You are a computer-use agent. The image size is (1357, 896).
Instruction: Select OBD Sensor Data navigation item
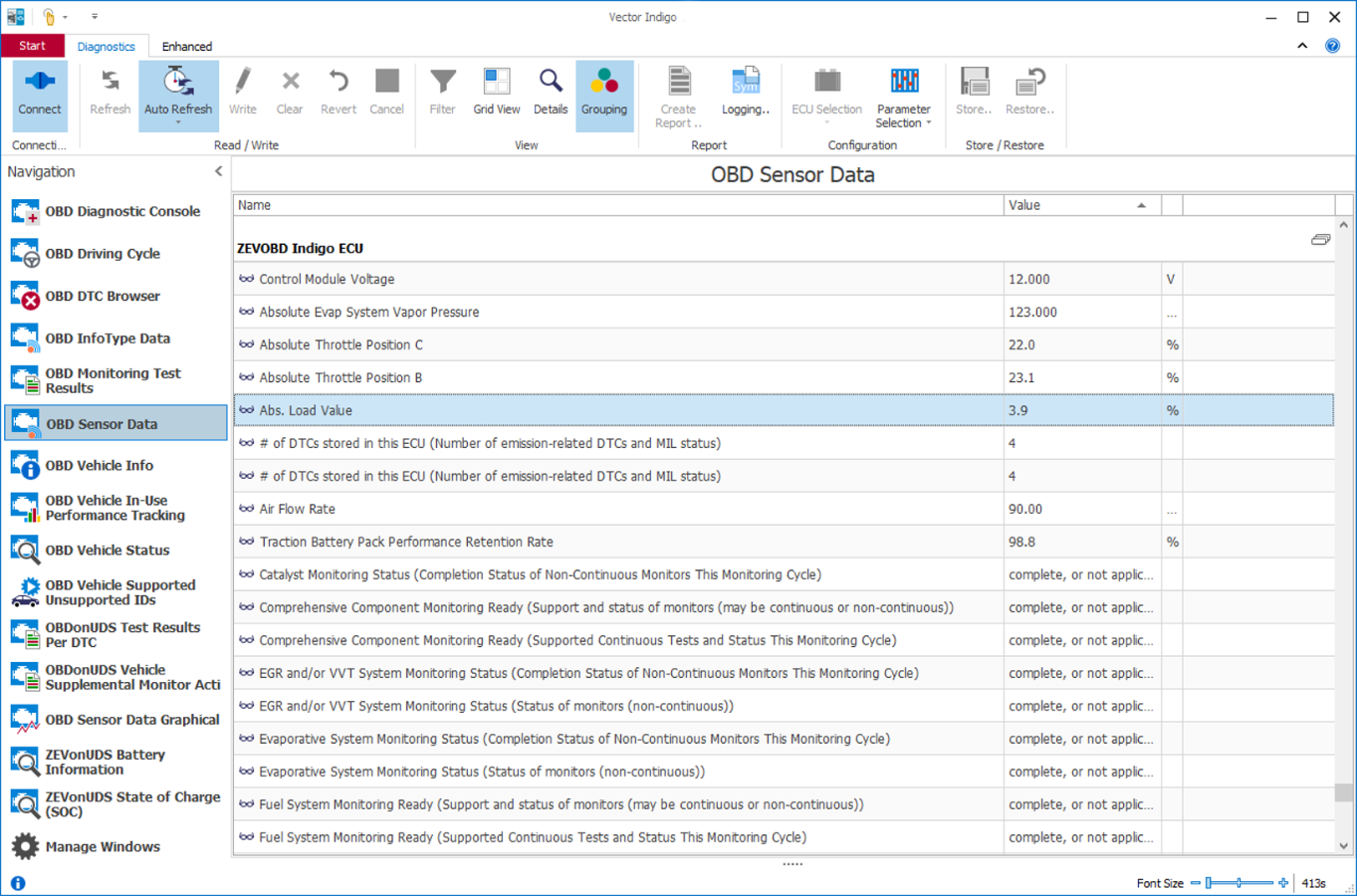click(x=116, y=423)
